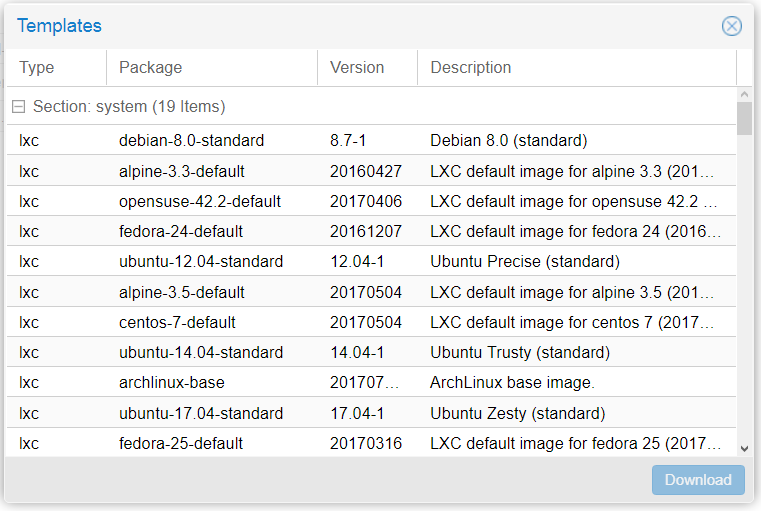Sort by the Version column header

click(x=367, y=67)
